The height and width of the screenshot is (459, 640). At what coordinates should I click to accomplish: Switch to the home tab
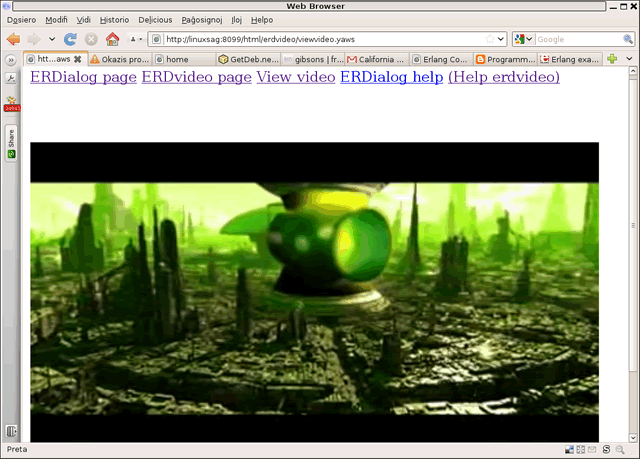[x=184, y=60]
